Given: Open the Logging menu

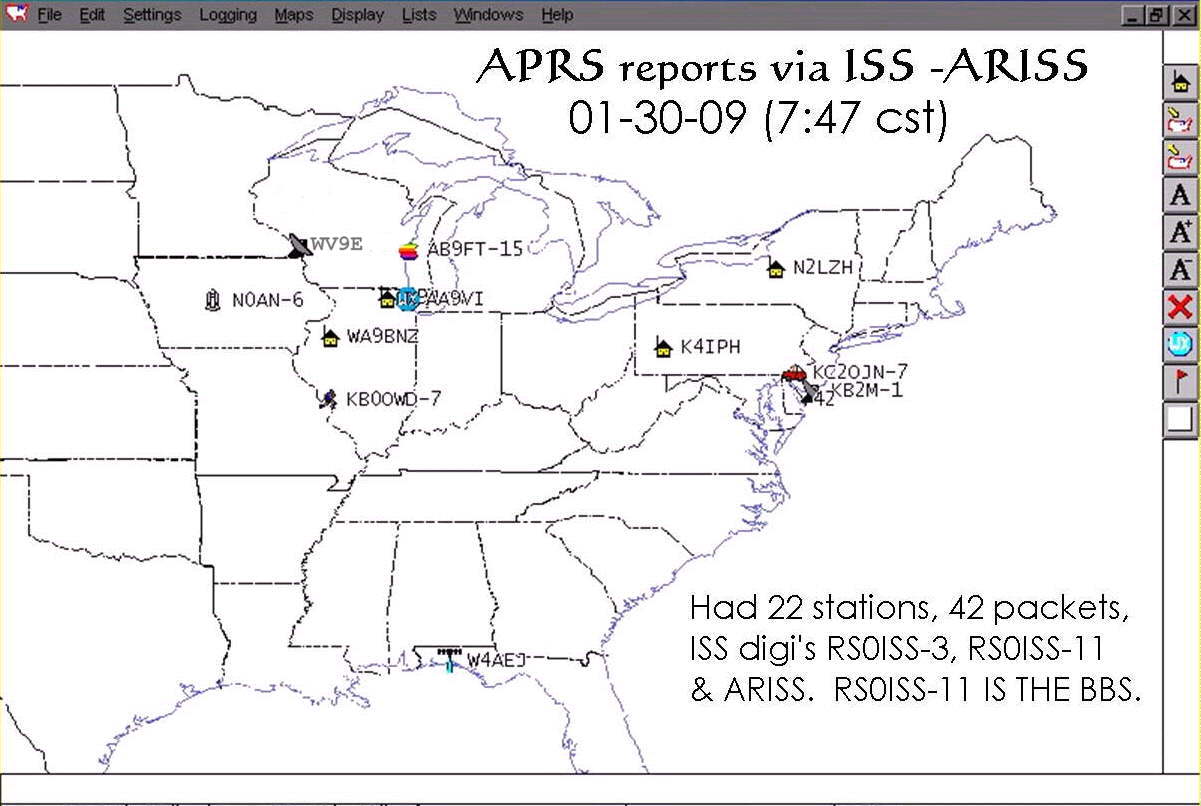Looking at the screenshot, I should pyautogui.click(x=227, y=15).
